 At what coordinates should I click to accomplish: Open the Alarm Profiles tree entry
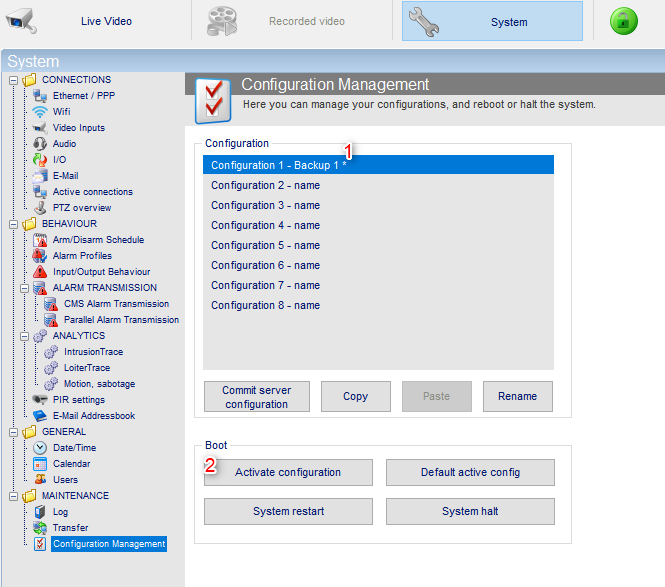click(82, 256)
